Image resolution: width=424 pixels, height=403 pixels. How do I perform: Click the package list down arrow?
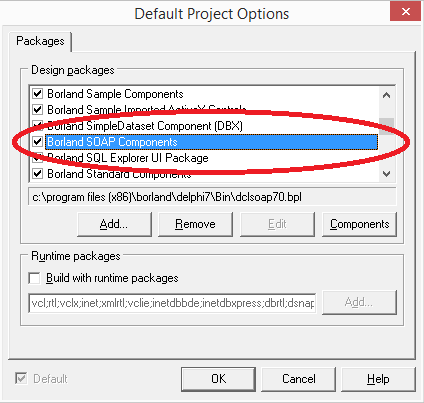coord(387,174)
